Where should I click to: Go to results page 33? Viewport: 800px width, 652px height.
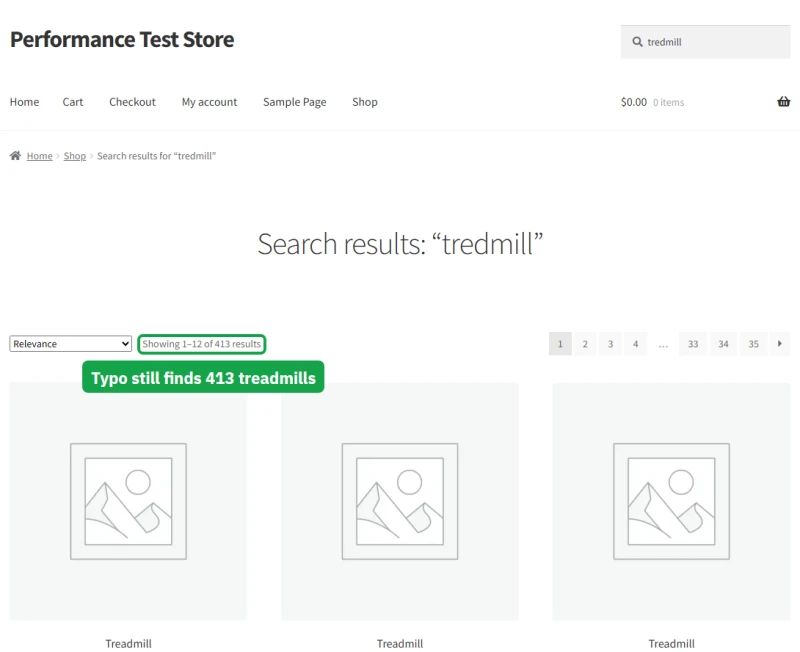693,344
